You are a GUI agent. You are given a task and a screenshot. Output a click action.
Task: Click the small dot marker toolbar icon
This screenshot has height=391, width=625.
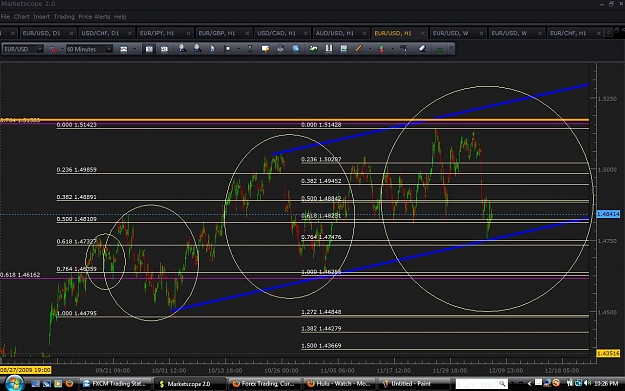click(x=227, y=49)
